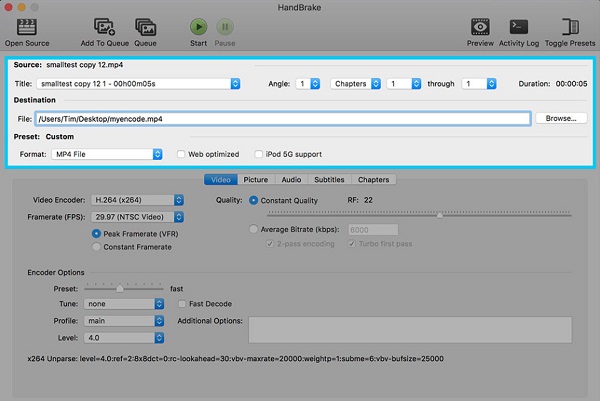Switch to the Chapters tab
Viewport: 600px width, 401px height.
point(373,179)
